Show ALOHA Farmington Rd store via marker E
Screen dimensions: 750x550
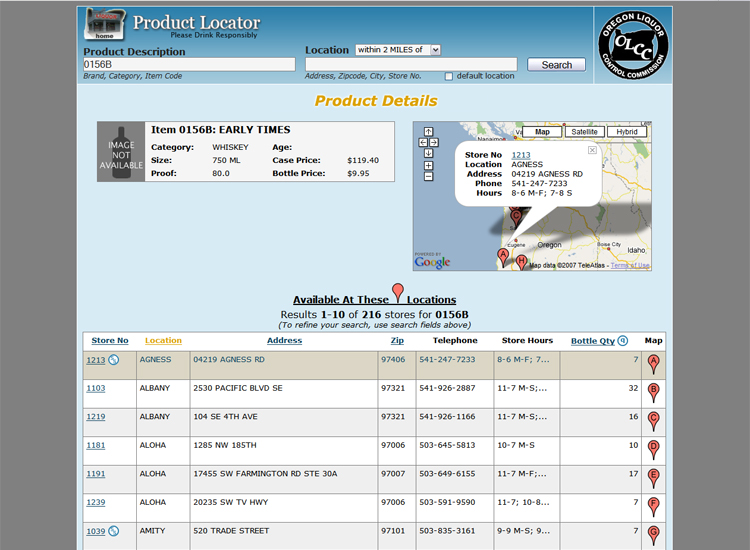click(653, 478)
